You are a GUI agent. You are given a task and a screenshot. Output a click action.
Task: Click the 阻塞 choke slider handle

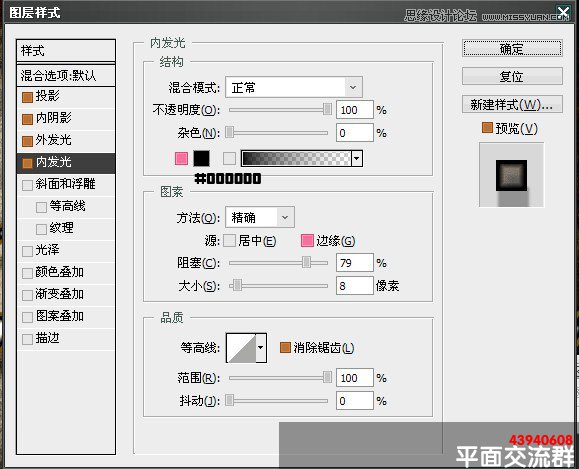click(306, 262)
